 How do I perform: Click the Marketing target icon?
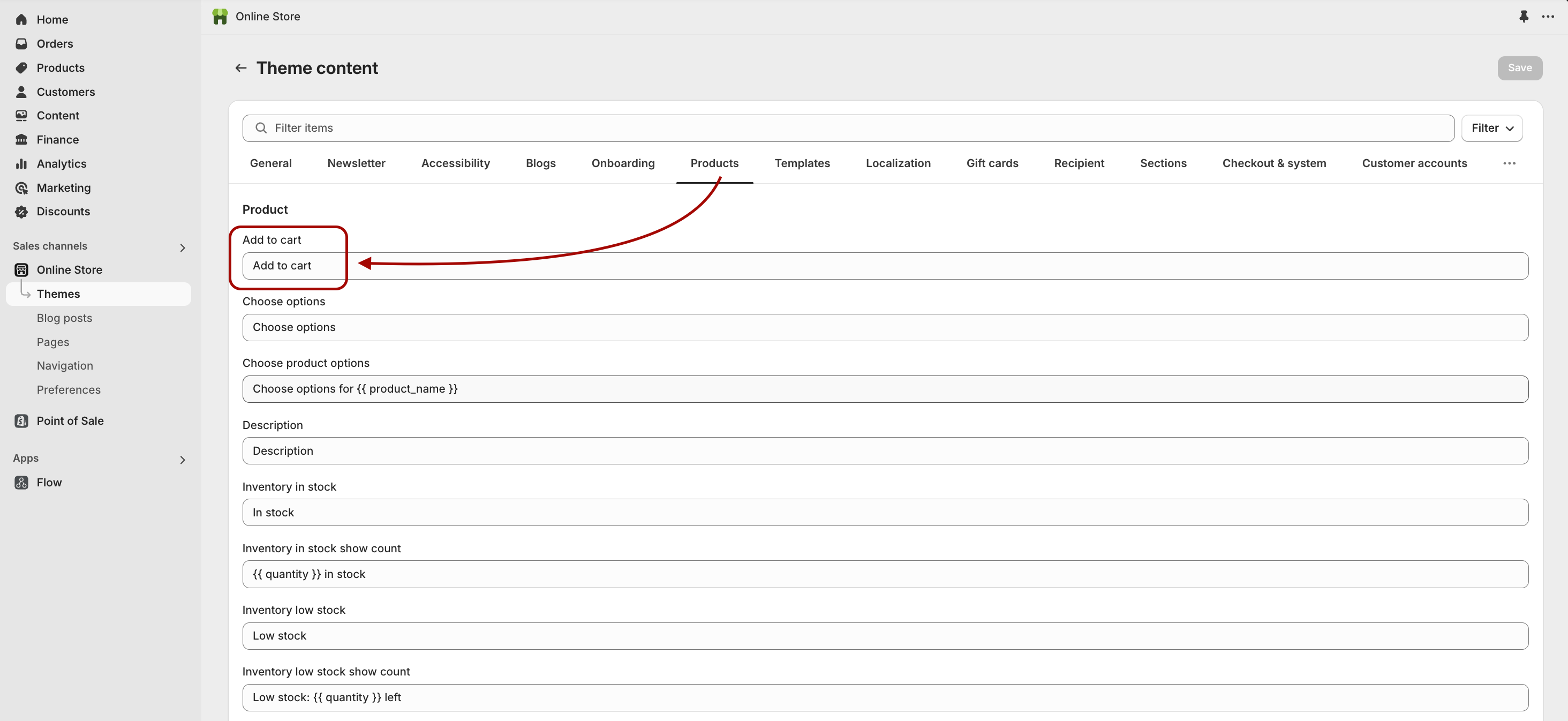(x=21, y=187)
